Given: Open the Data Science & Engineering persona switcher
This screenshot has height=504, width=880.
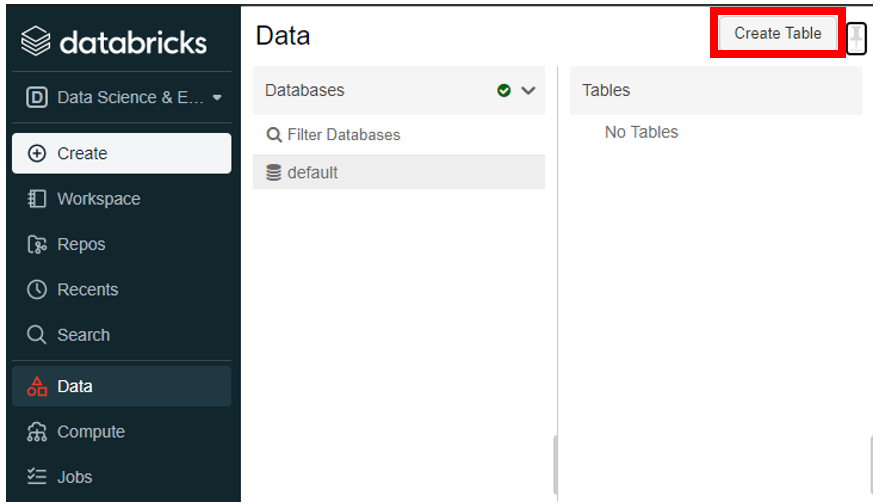Looking at the screenshot, I should click(x=122, y=98).
